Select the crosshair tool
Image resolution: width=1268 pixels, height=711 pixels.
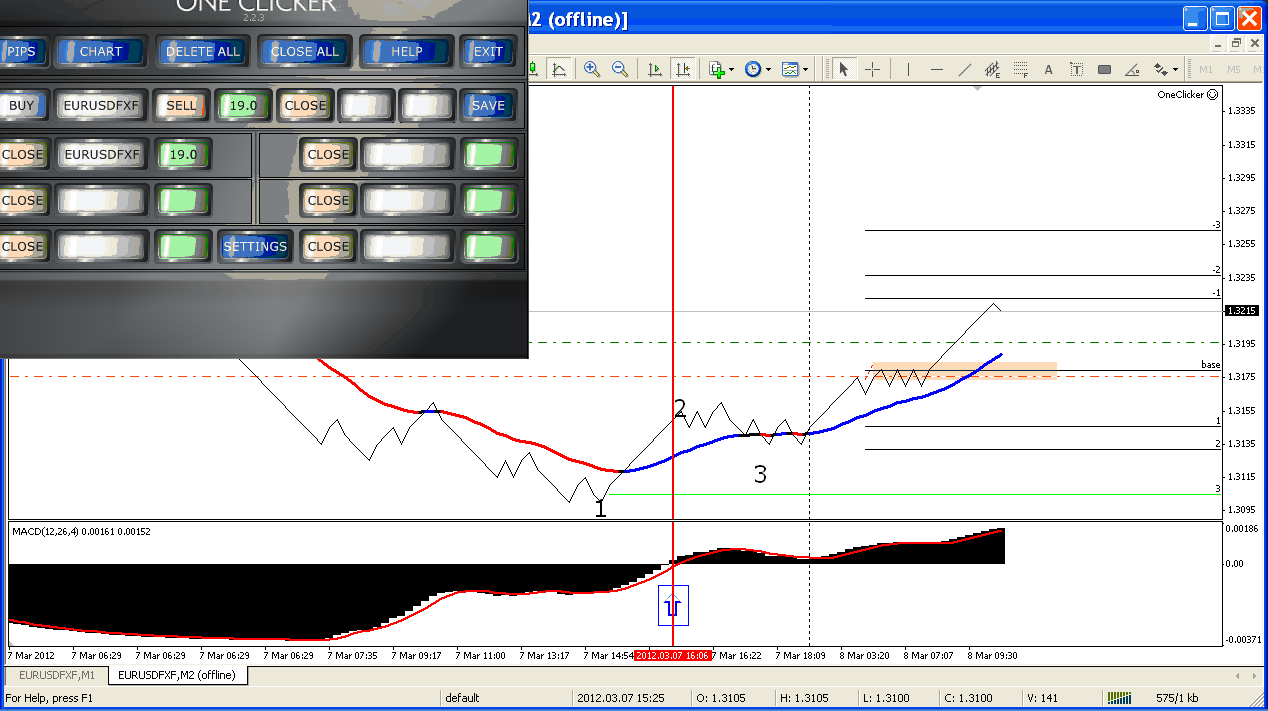(x=872, y=69)
